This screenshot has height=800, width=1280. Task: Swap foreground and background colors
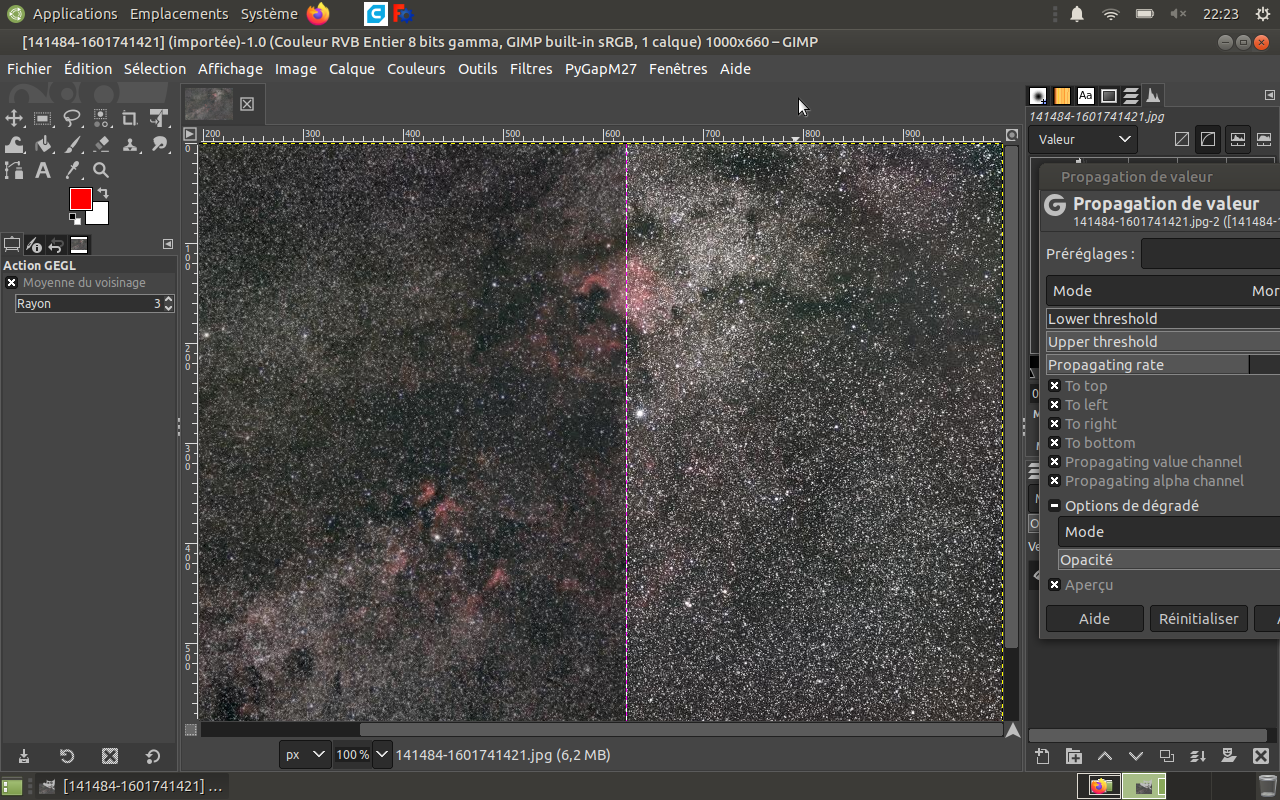102,193
